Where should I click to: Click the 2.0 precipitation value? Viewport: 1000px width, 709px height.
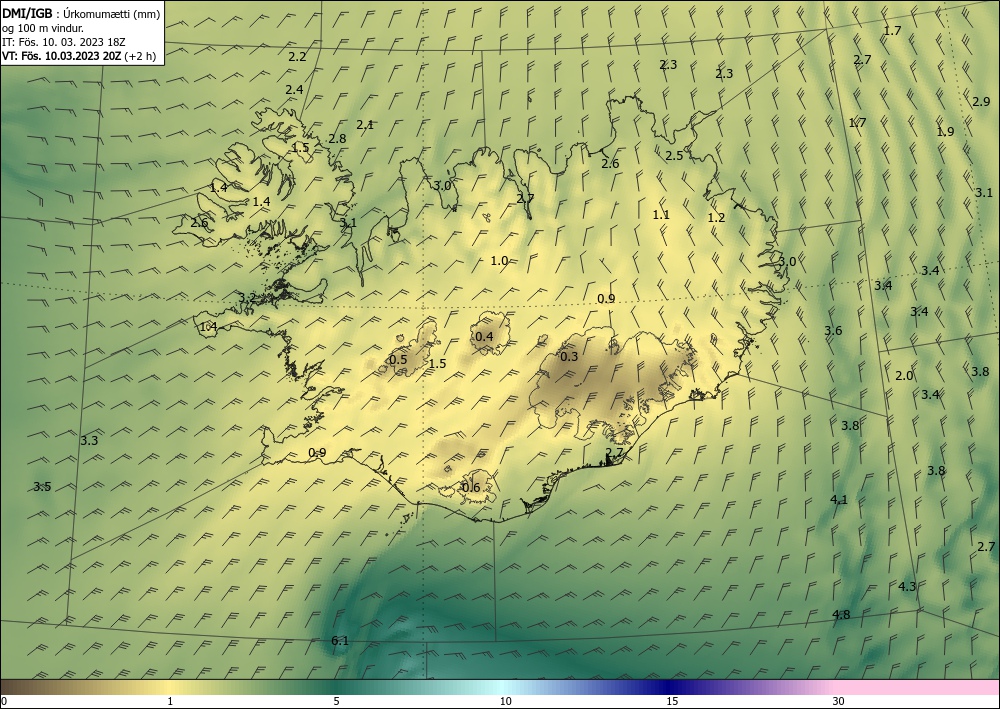coord(904,376)
